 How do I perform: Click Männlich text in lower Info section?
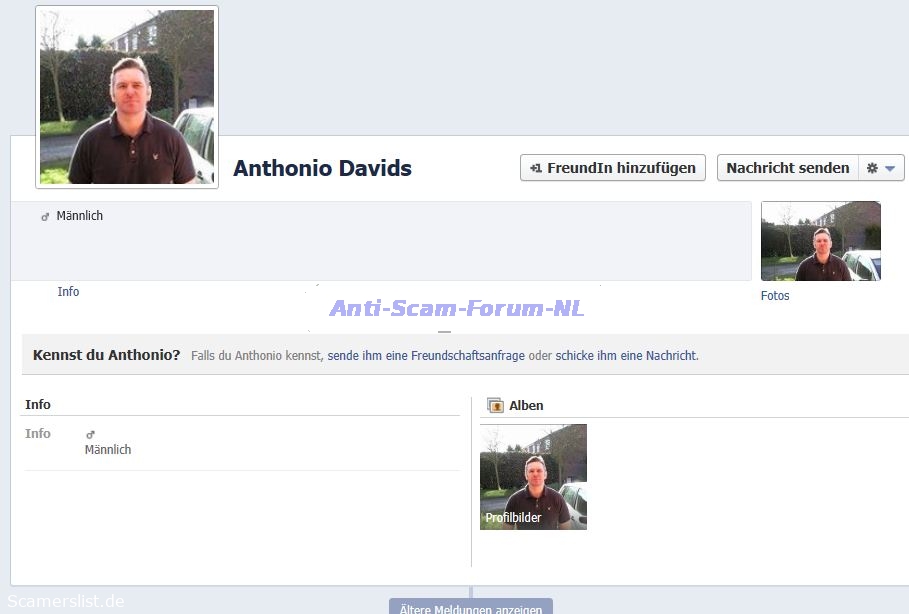click(108, 450)
